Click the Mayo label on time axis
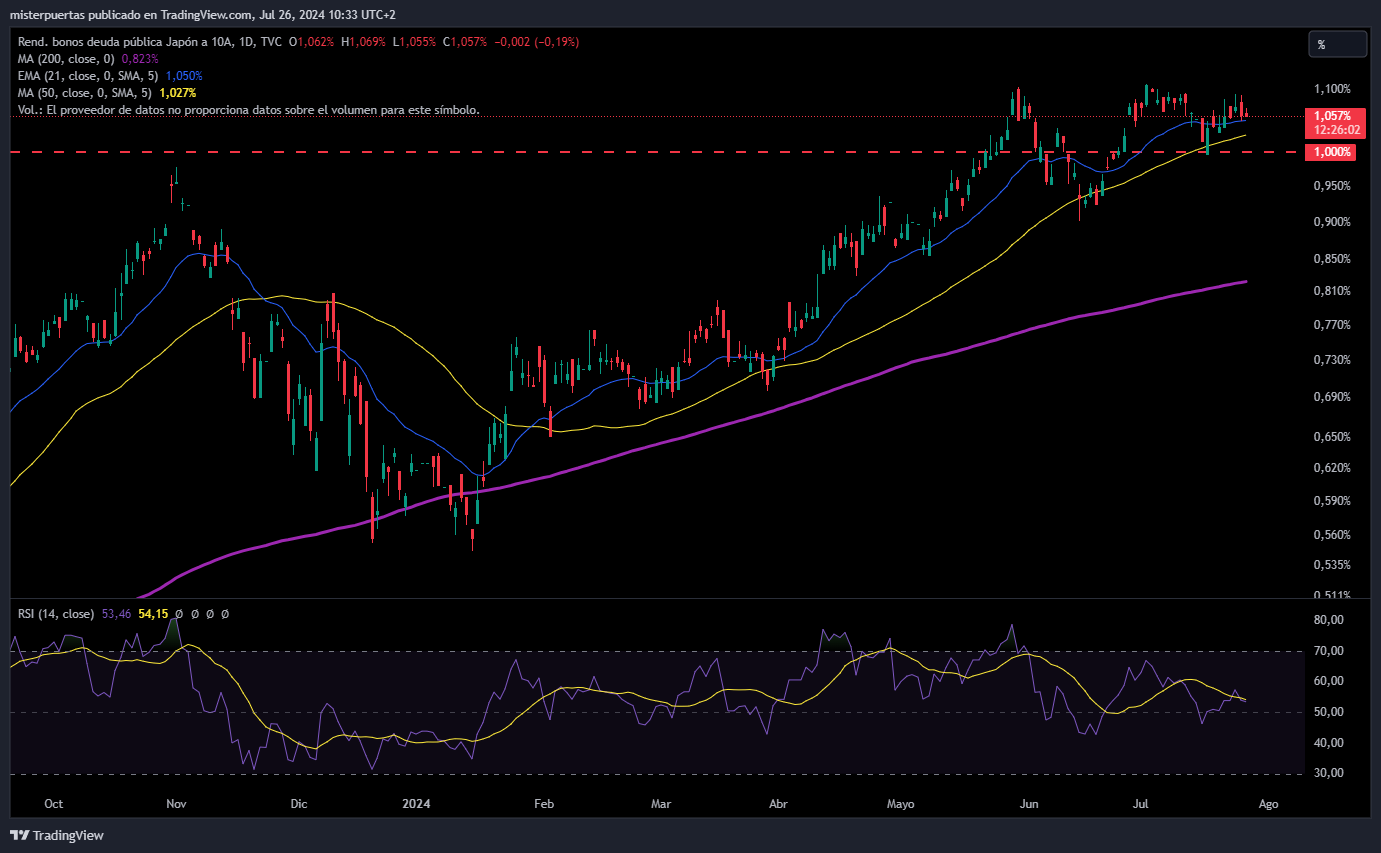1381x853 pixels. point(901,803)
